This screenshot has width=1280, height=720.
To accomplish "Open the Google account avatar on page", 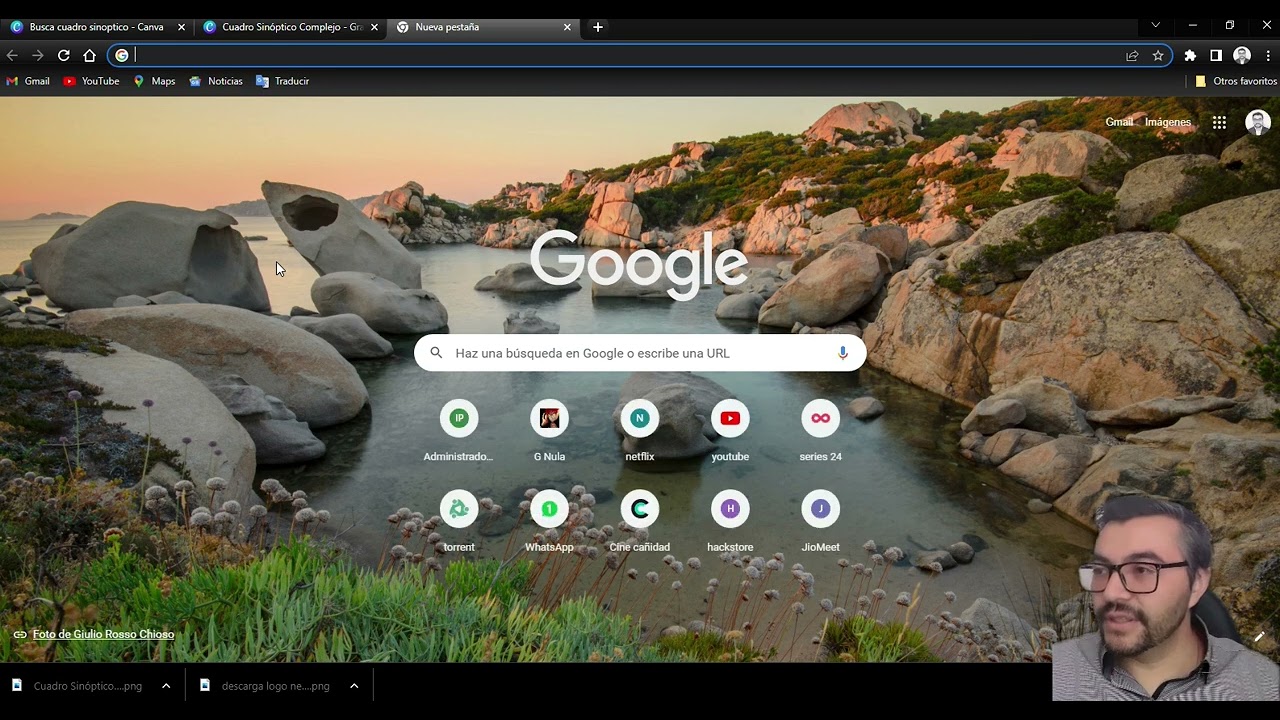I will pyautogui.click(x=1258, y=122).
